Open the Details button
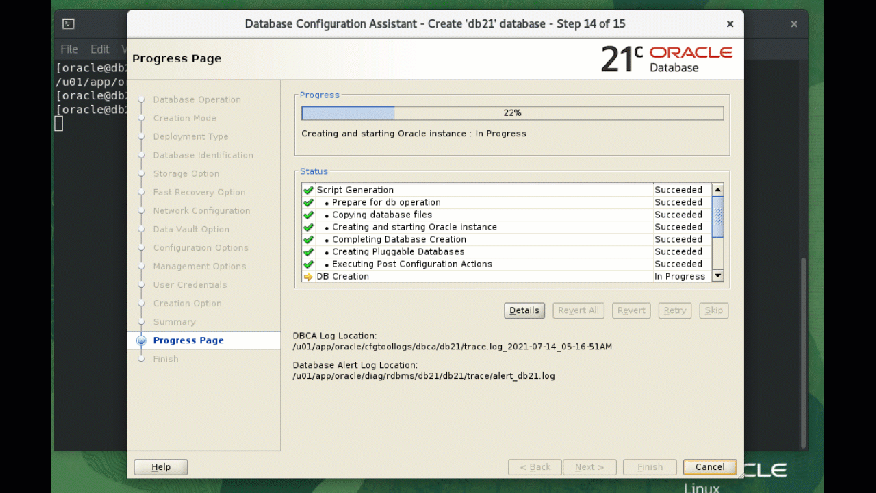Screen dimensions: 876x493 [524, 310]
